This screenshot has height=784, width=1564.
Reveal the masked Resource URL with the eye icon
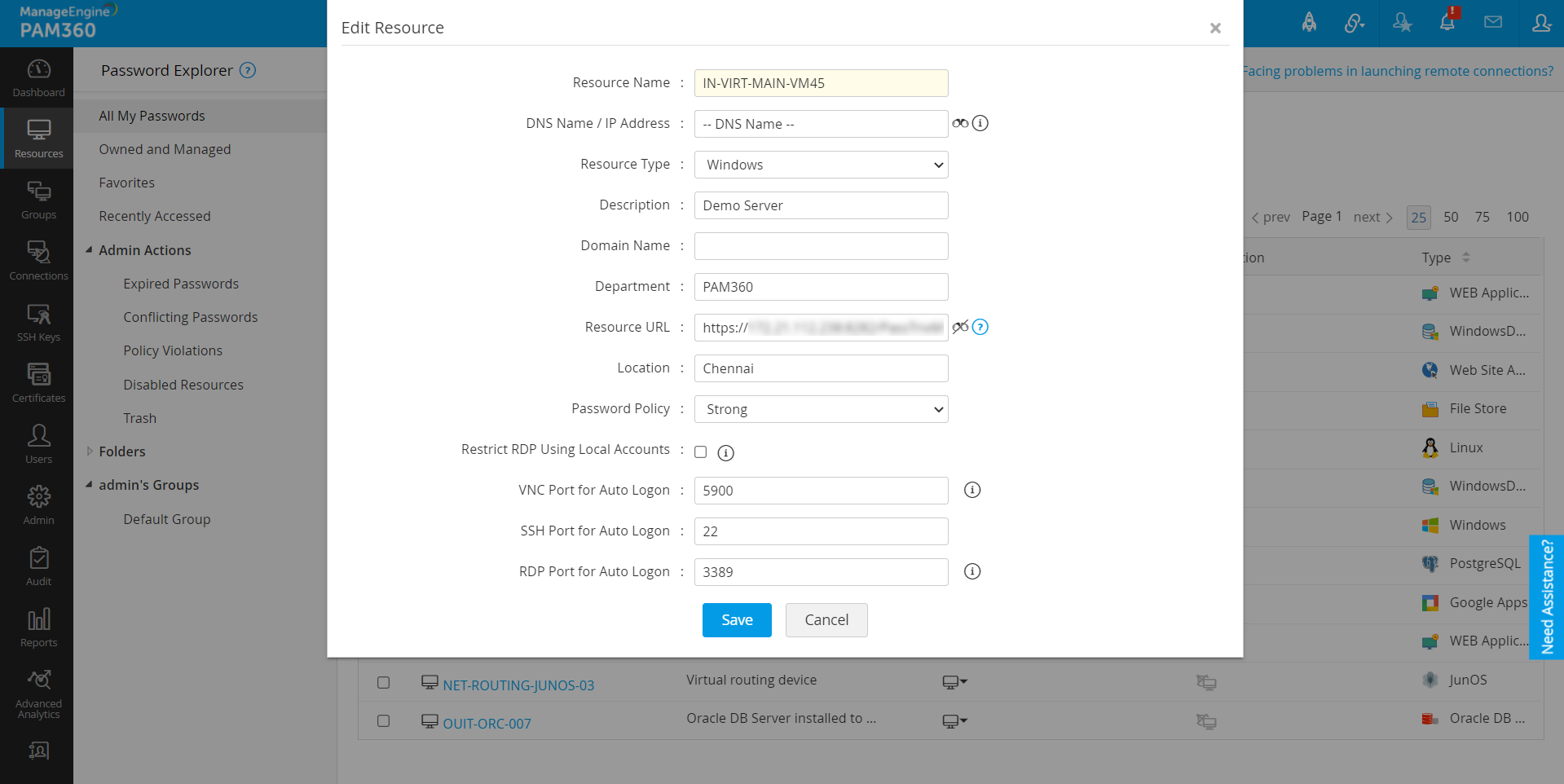click(x=961, y=327)
